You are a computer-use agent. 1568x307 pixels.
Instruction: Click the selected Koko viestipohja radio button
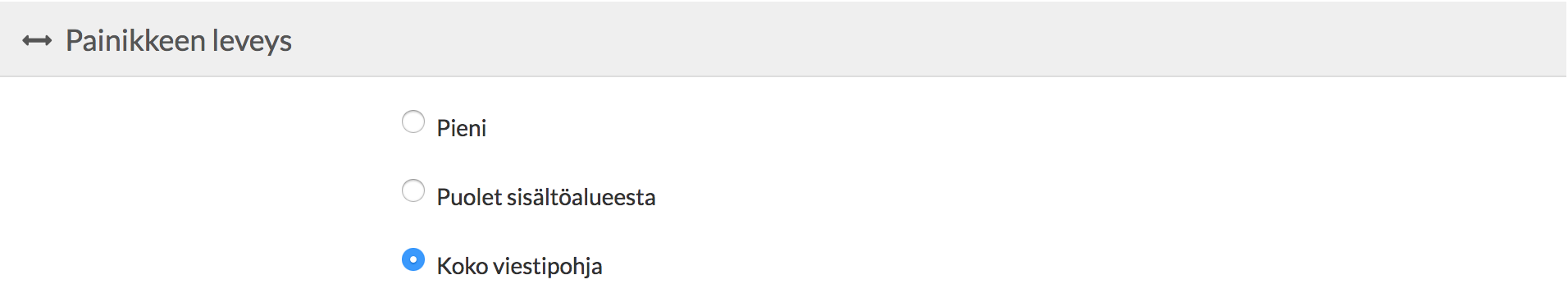[x=413, y=259]
